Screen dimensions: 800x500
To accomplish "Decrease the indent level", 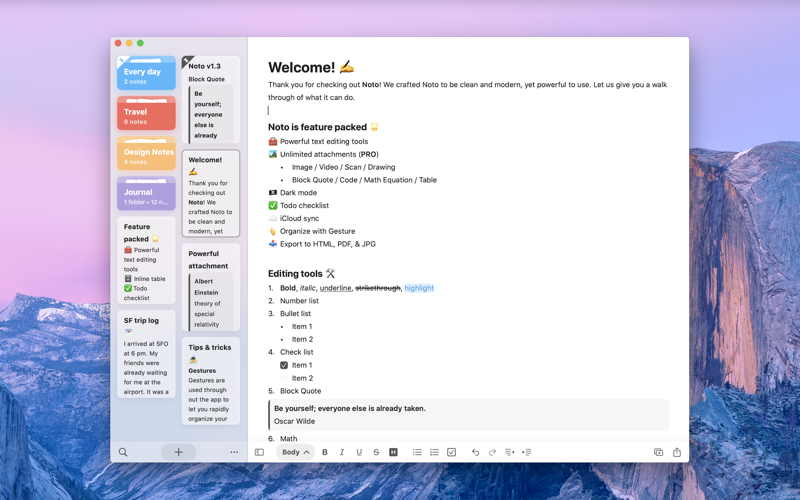I will click(x=509, y=452).
